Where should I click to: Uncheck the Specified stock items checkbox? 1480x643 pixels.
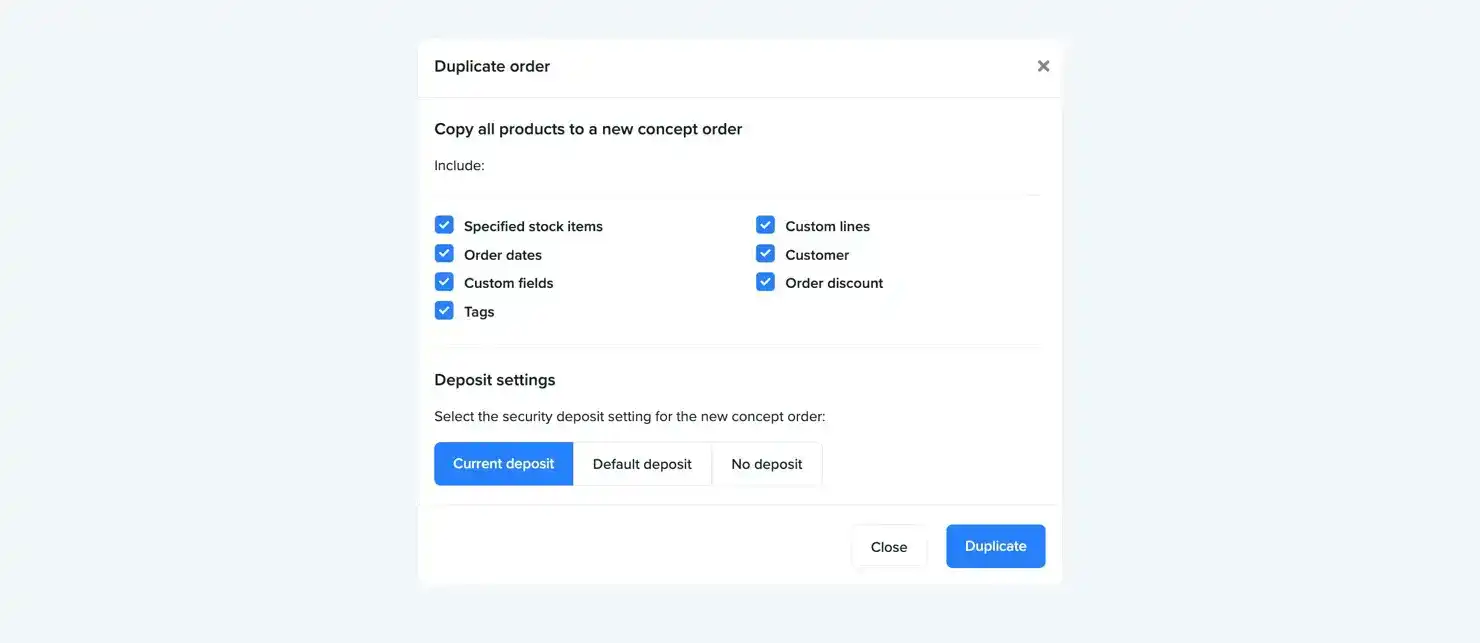click(x=444, y=224)
